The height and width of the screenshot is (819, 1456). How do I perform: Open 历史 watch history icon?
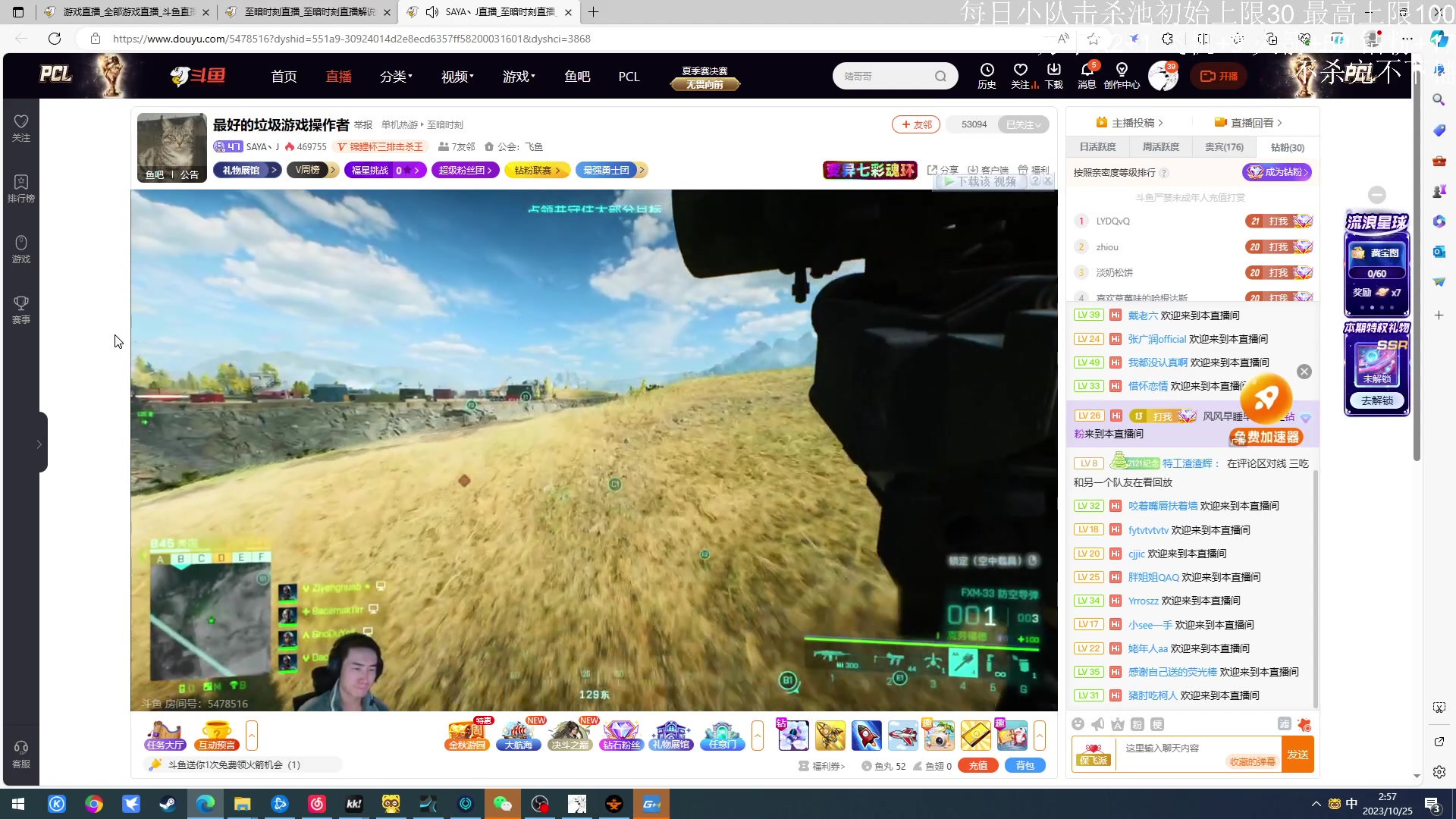(x=987, y=76)
